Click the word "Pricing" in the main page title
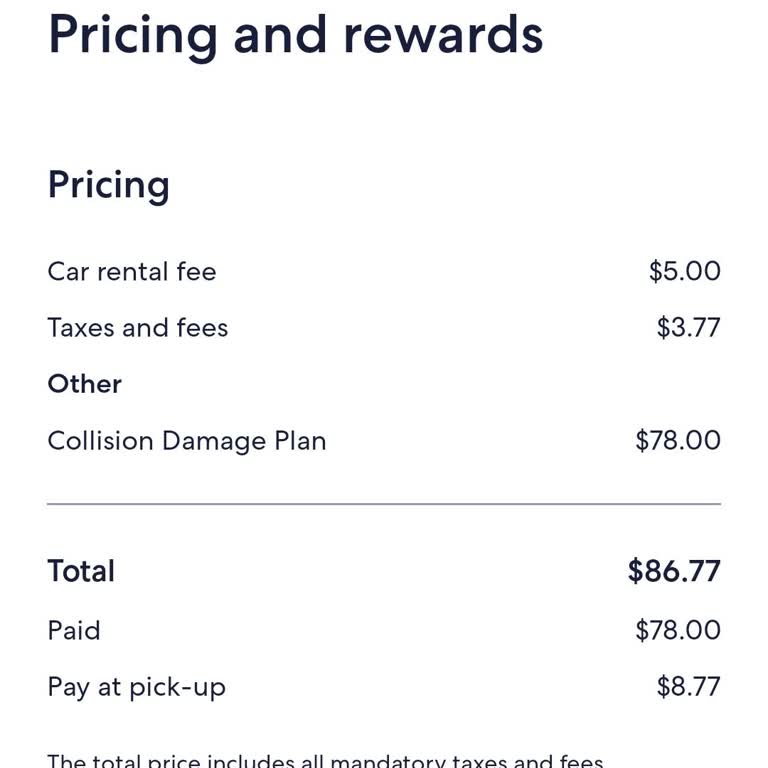The width and height of the screenshot is (768, 768). click(x=132, y=35)
